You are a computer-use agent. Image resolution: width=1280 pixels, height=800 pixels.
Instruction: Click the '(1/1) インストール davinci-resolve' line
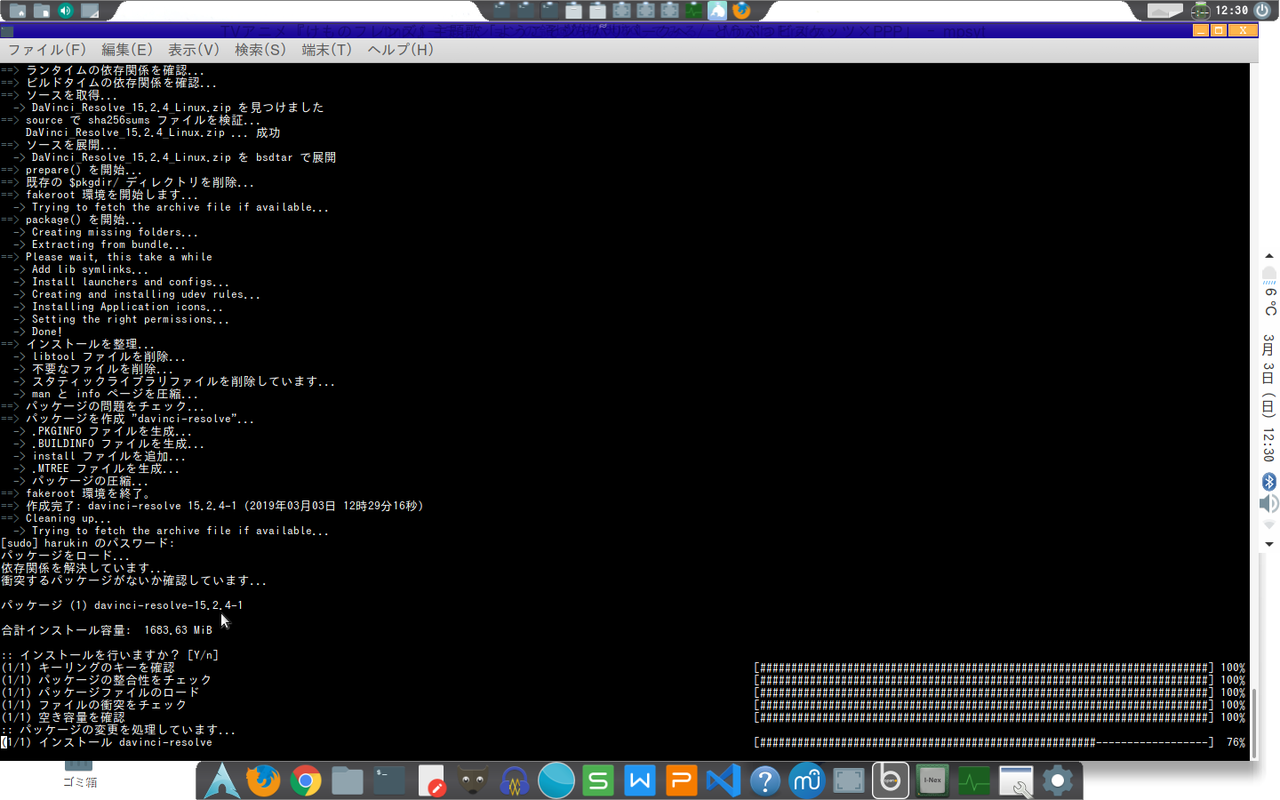(x=106, y=743)
